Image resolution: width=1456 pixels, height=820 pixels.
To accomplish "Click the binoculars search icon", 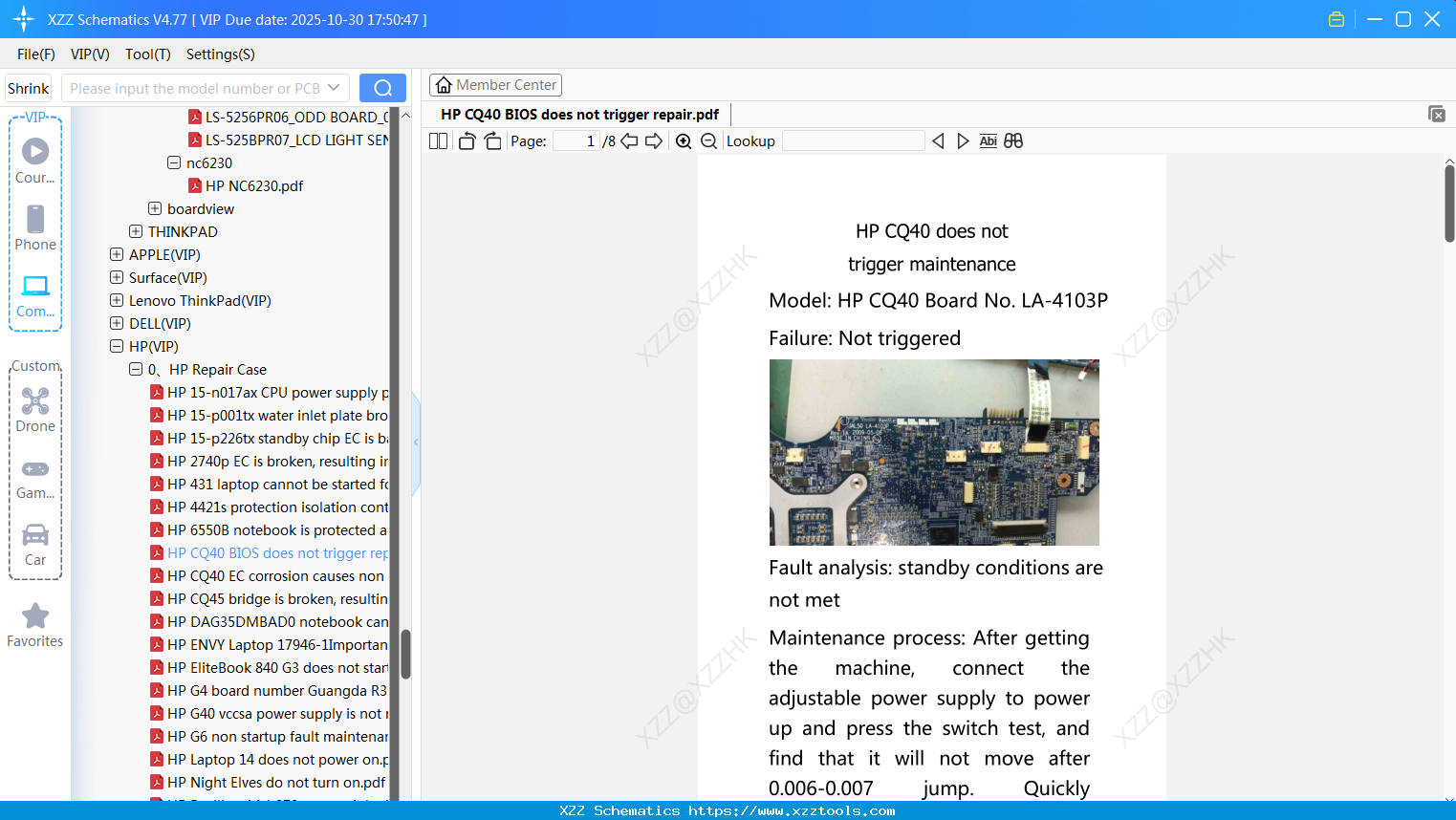I will [1013, 141].
